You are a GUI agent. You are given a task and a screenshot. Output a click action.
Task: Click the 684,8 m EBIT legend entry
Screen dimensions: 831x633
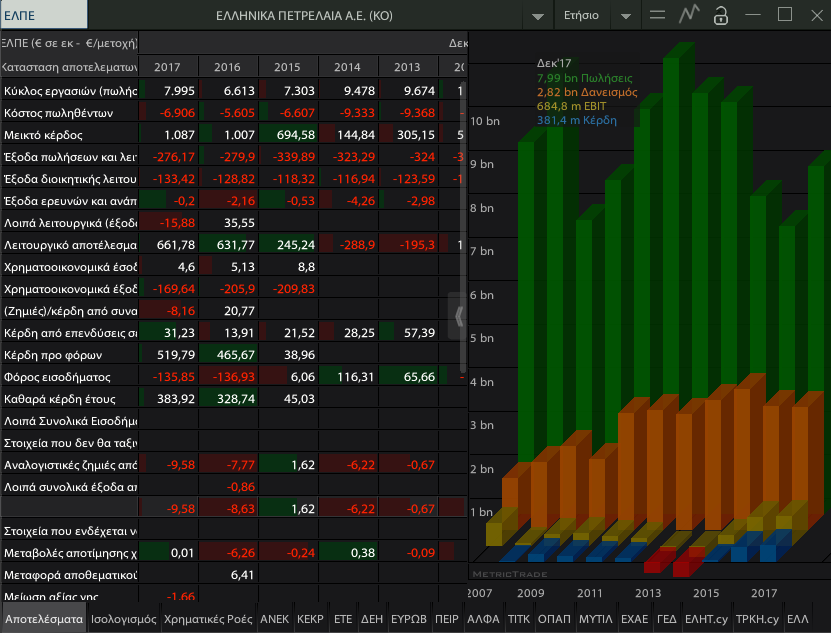(x=571, y=106)
